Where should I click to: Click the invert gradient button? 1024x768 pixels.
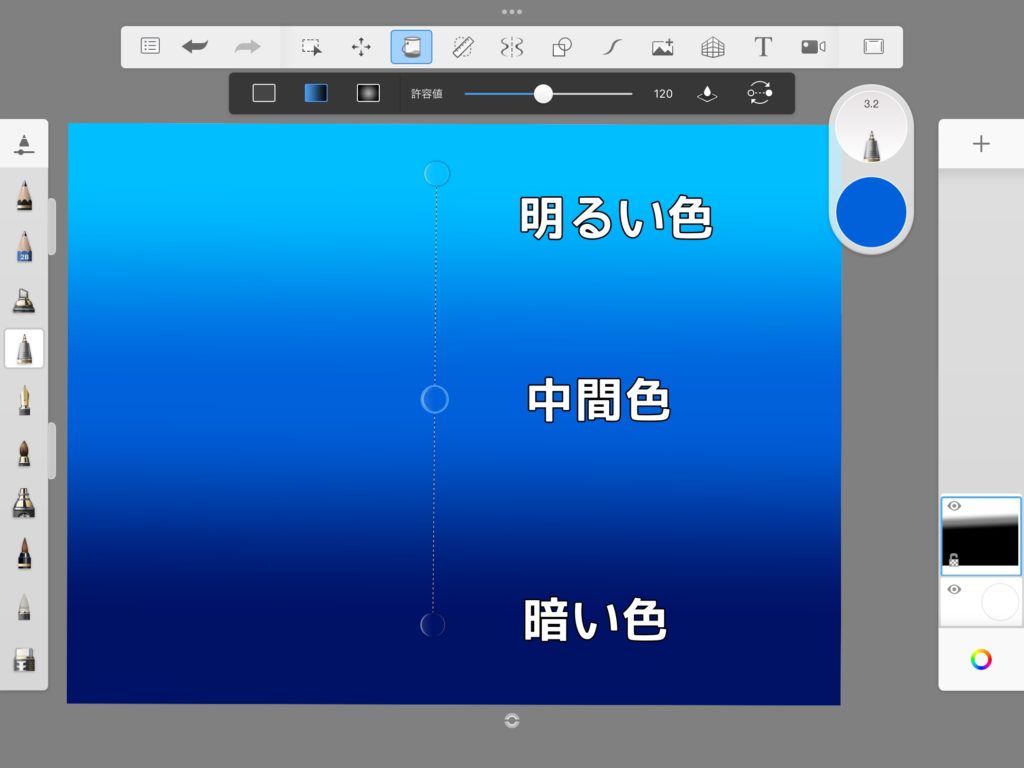tap(760, 93)
